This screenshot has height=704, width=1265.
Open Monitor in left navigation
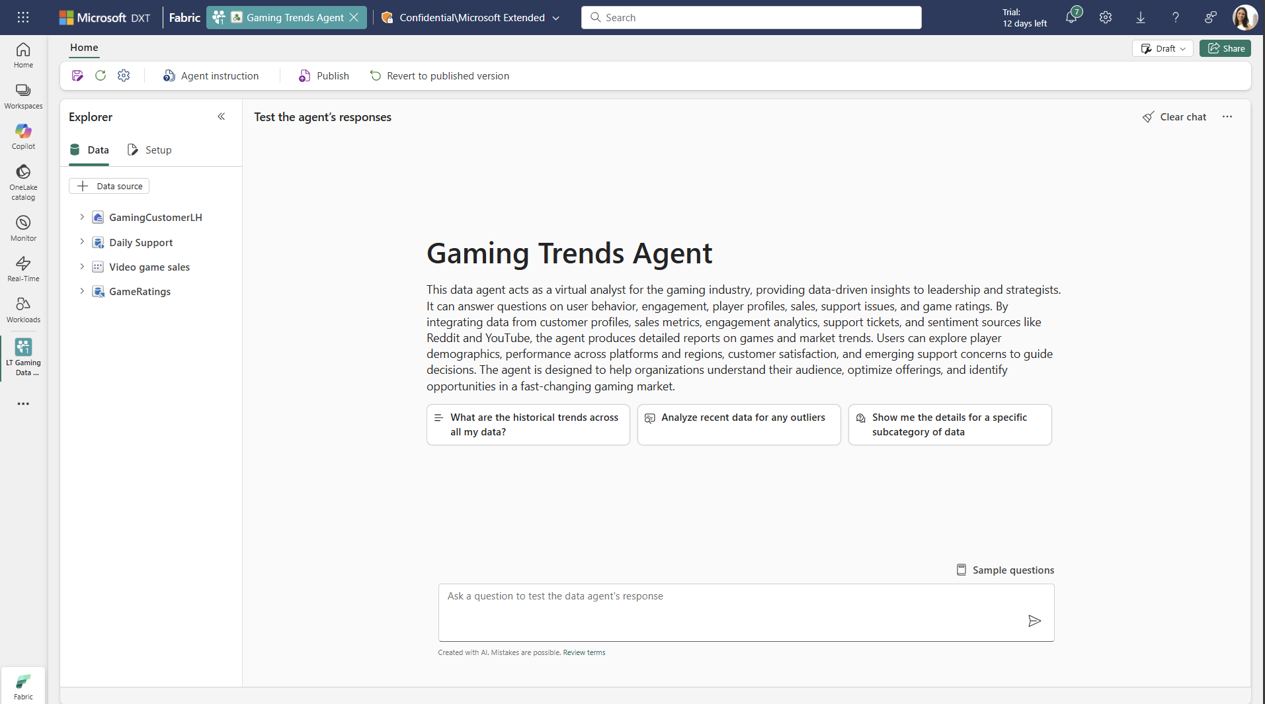tap(23, 228)
